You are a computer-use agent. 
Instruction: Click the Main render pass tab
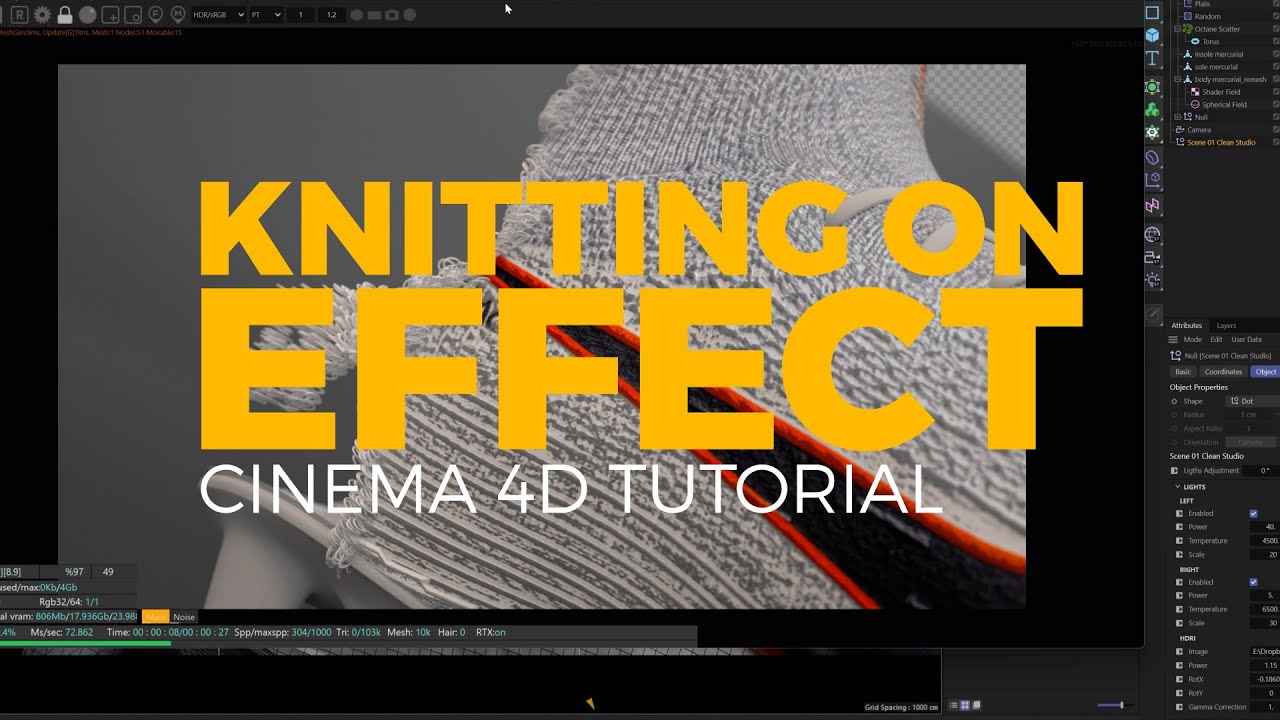click(156, 617)
